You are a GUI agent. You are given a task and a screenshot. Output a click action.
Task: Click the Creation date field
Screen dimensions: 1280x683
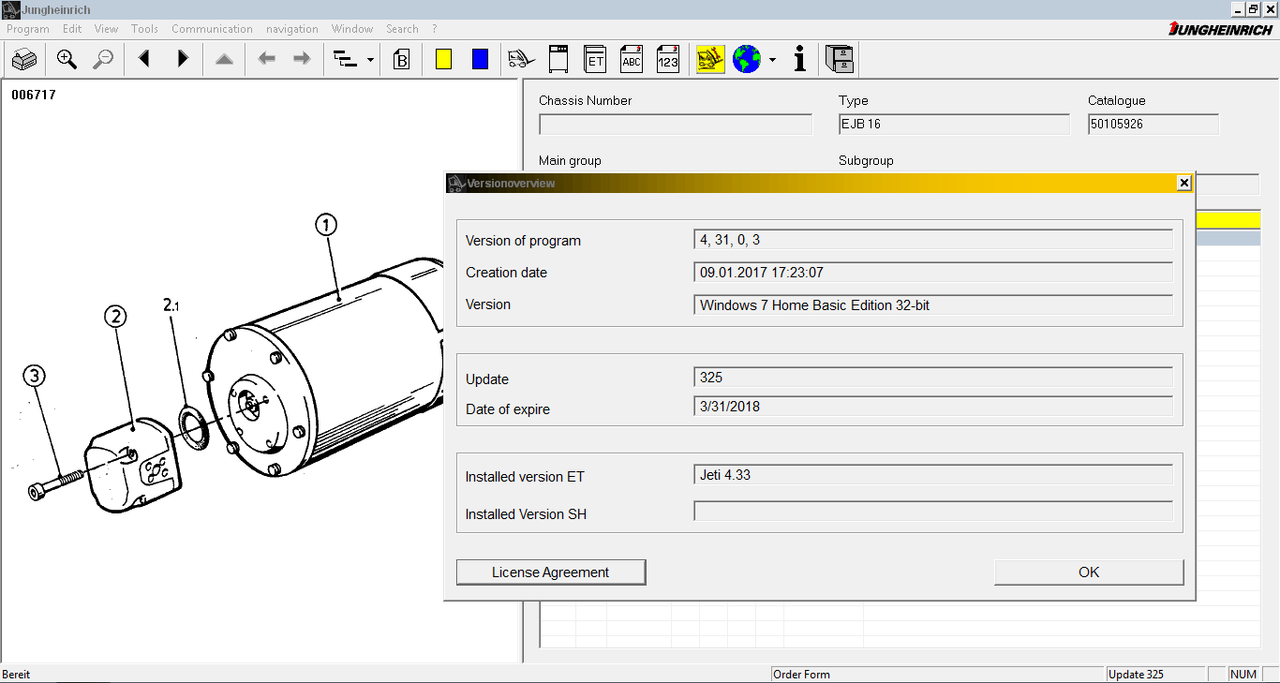pyautogui.click(x=933, y=272)
